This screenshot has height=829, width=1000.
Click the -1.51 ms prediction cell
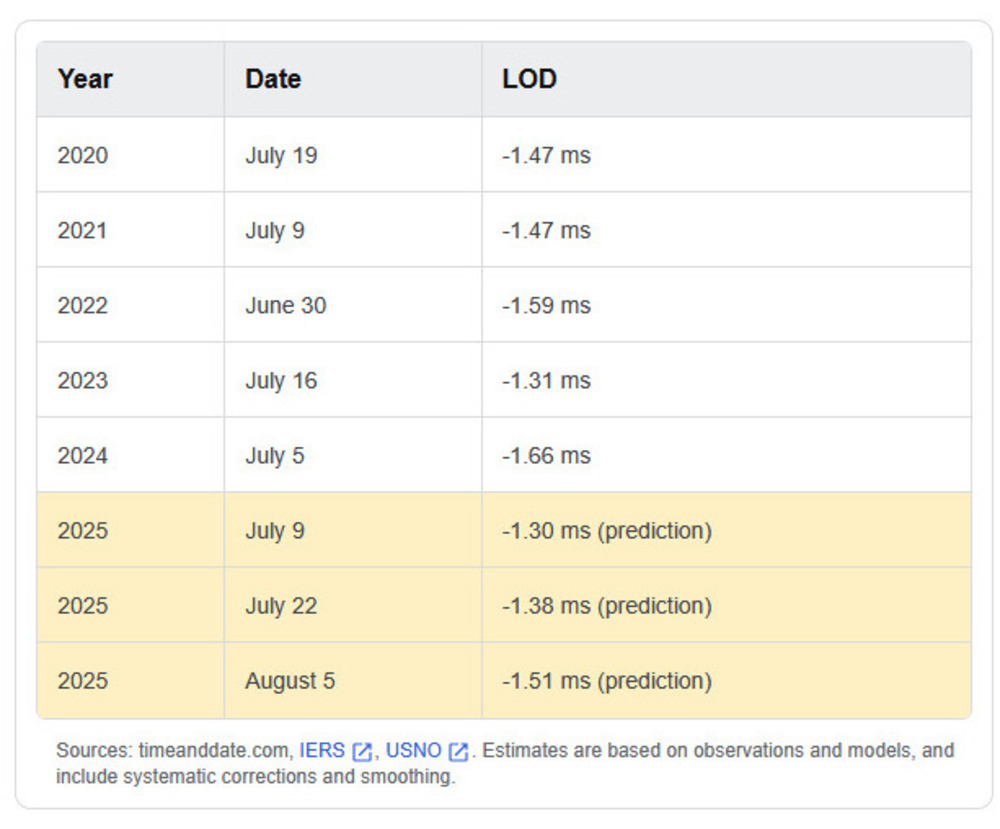pos(606,680)
